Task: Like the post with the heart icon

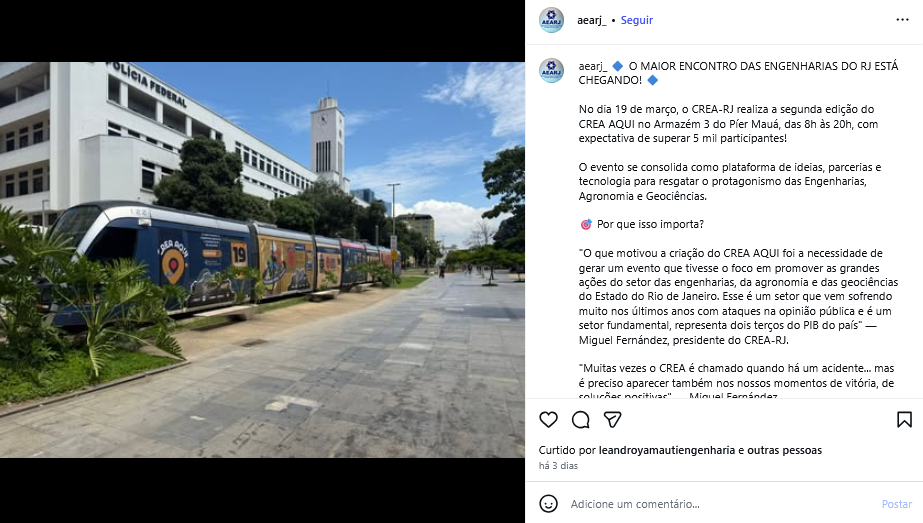Action: click(x=548, y=419)
